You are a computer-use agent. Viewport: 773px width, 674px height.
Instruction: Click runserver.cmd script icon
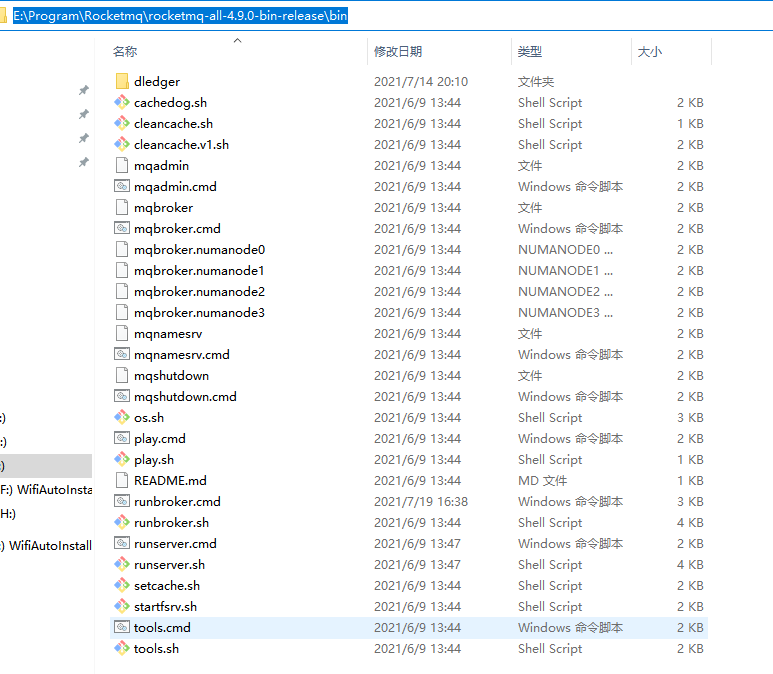(122, 543)
